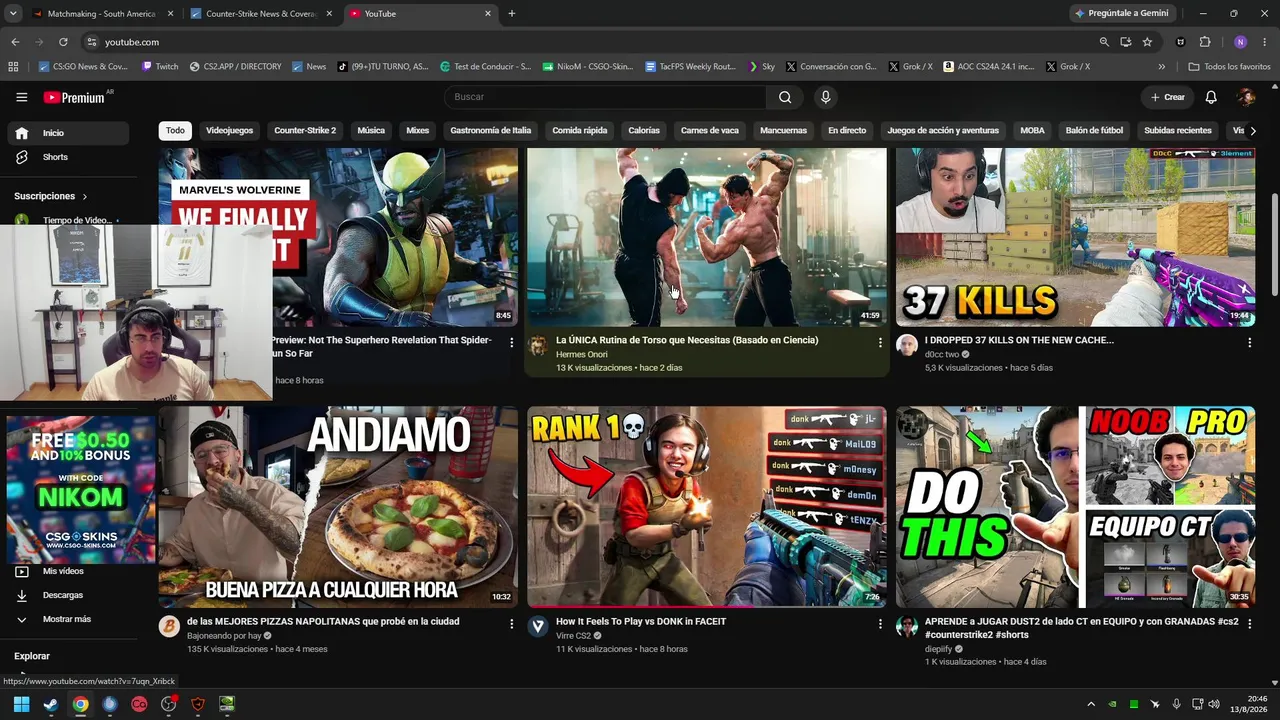Open options for APRENDE A JUGAR DUST2 video
Screen dimensions: 1280x720
point(1249,623)
